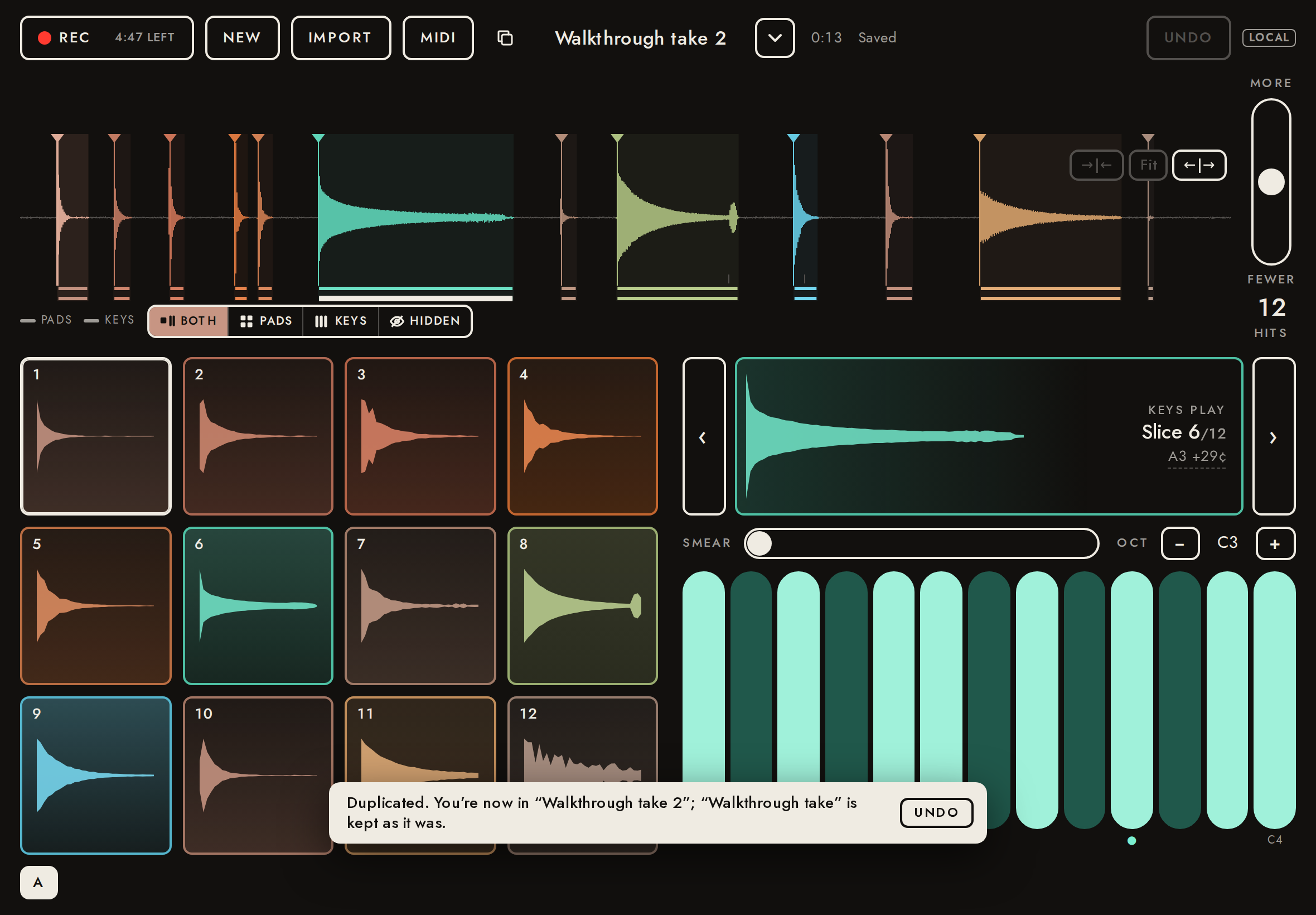Trigger teal pad 6
The width and height of the screenshot is (1316, 915).
tap(258, 606)
